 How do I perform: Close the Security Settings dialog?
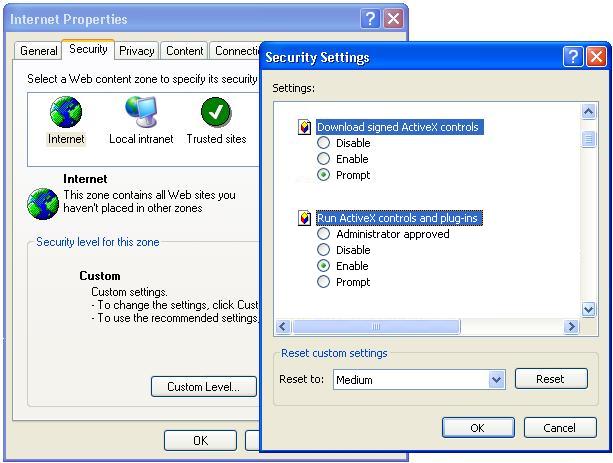(597, 57)
